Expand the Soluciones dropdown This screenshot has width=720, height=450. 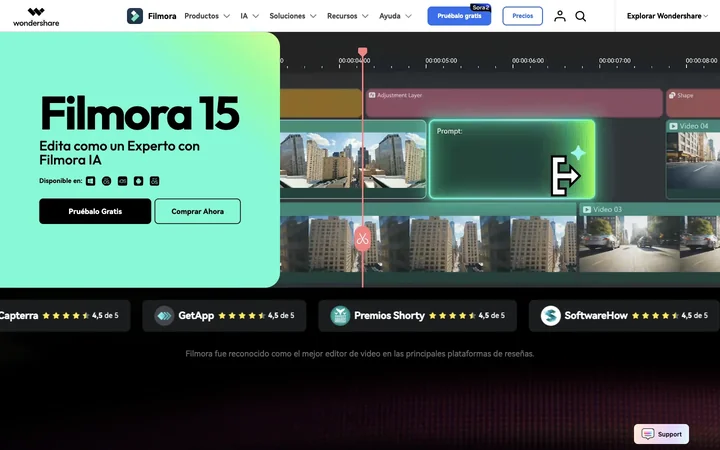(292, 16)
